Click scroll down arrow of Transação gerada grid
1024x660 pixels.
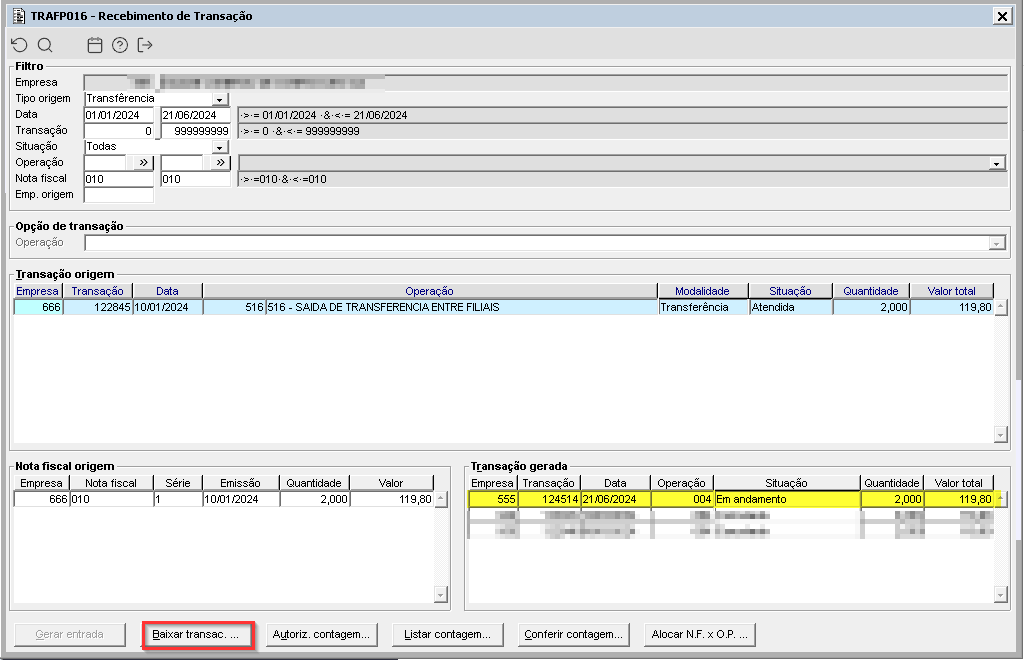(1000, 595)
